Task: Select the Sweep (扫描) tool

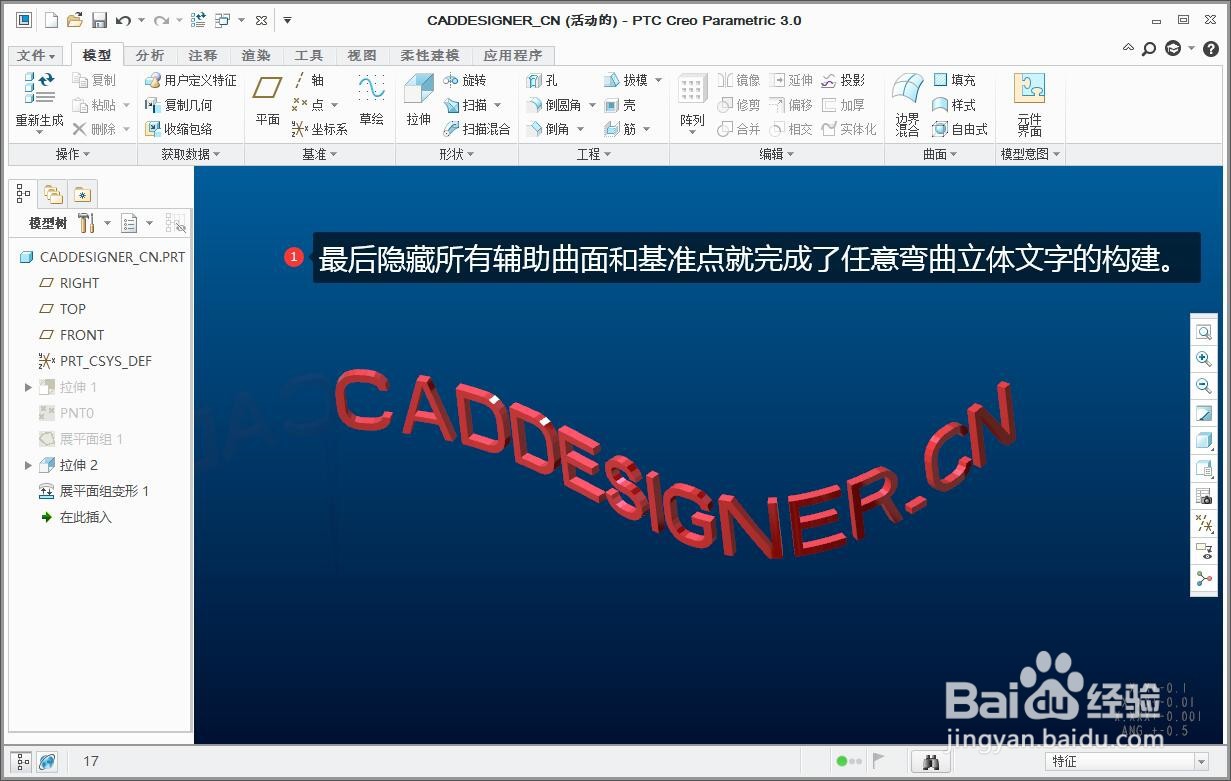Action: point(464,105)
